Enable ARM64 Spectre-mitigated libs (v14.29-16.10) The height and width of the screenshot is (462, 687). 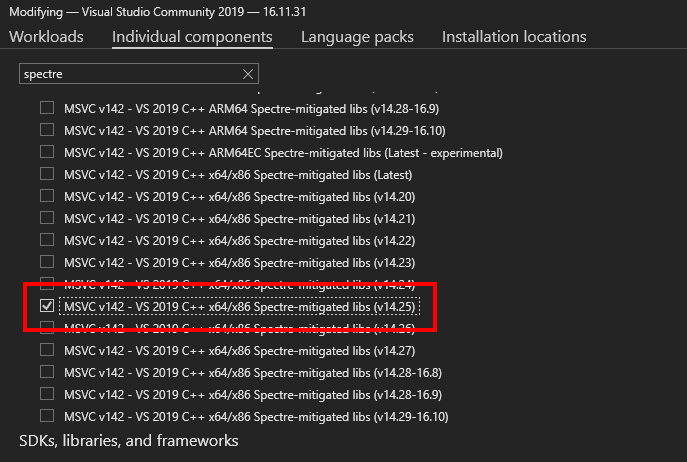(47, 130)
